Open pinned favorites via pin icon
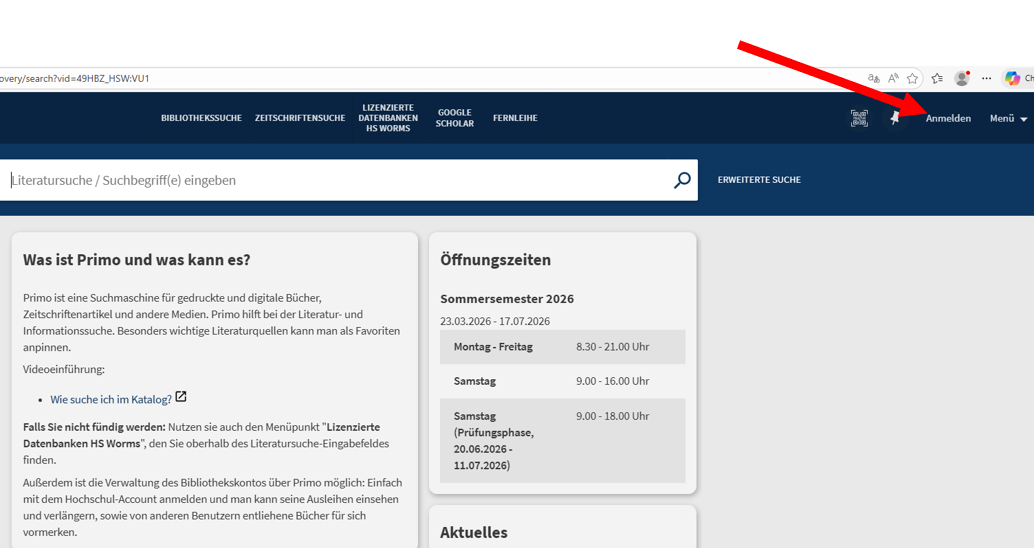1034x548 pixels. [895, 118]
